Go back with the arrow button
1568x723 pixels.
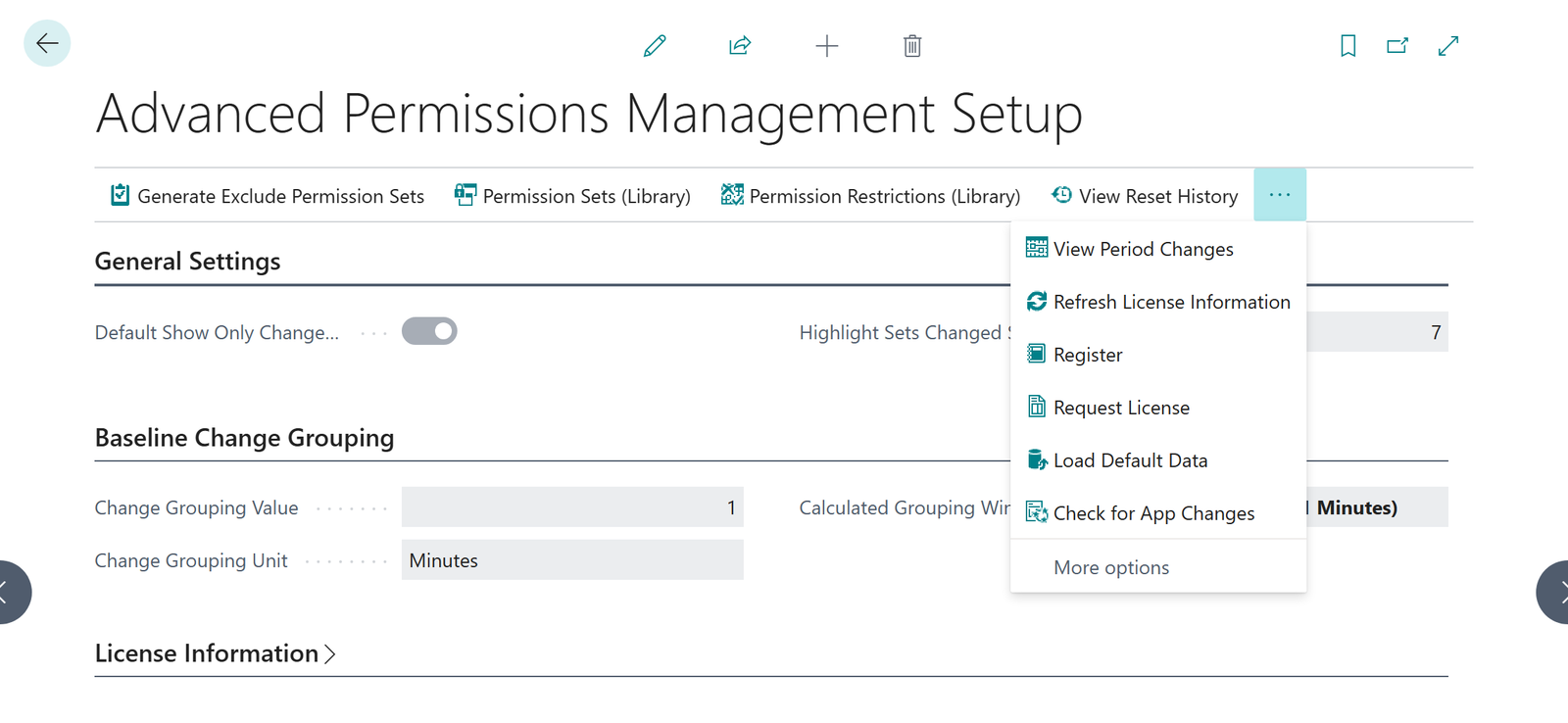[47, 43]
